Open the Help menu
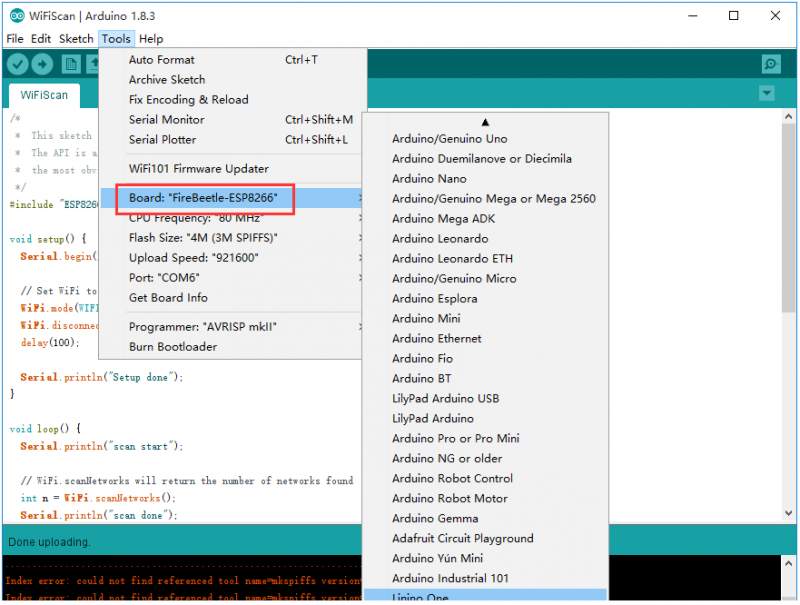 [x=151, y=39]
